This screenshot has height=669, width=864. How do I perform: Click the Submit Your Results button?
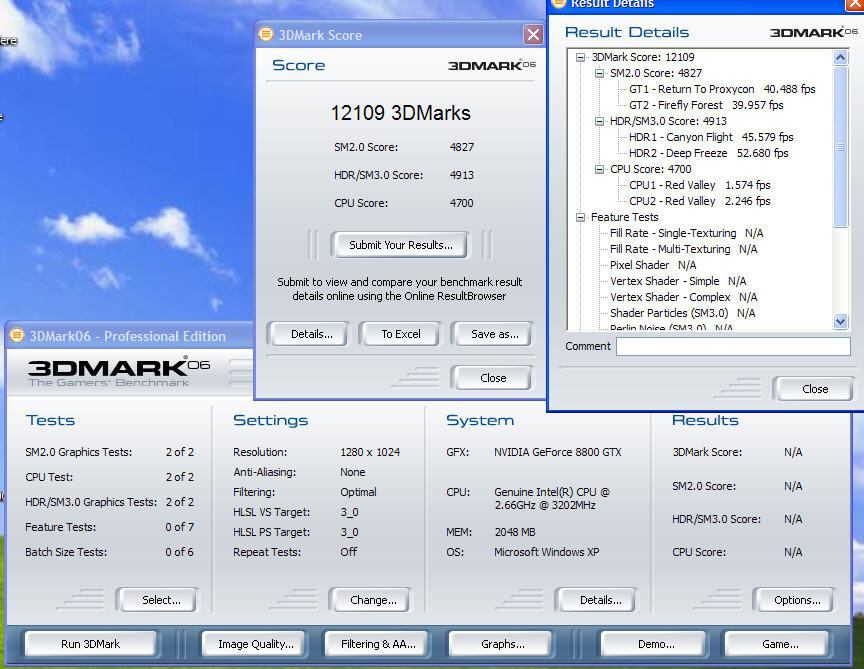point(401,245)
